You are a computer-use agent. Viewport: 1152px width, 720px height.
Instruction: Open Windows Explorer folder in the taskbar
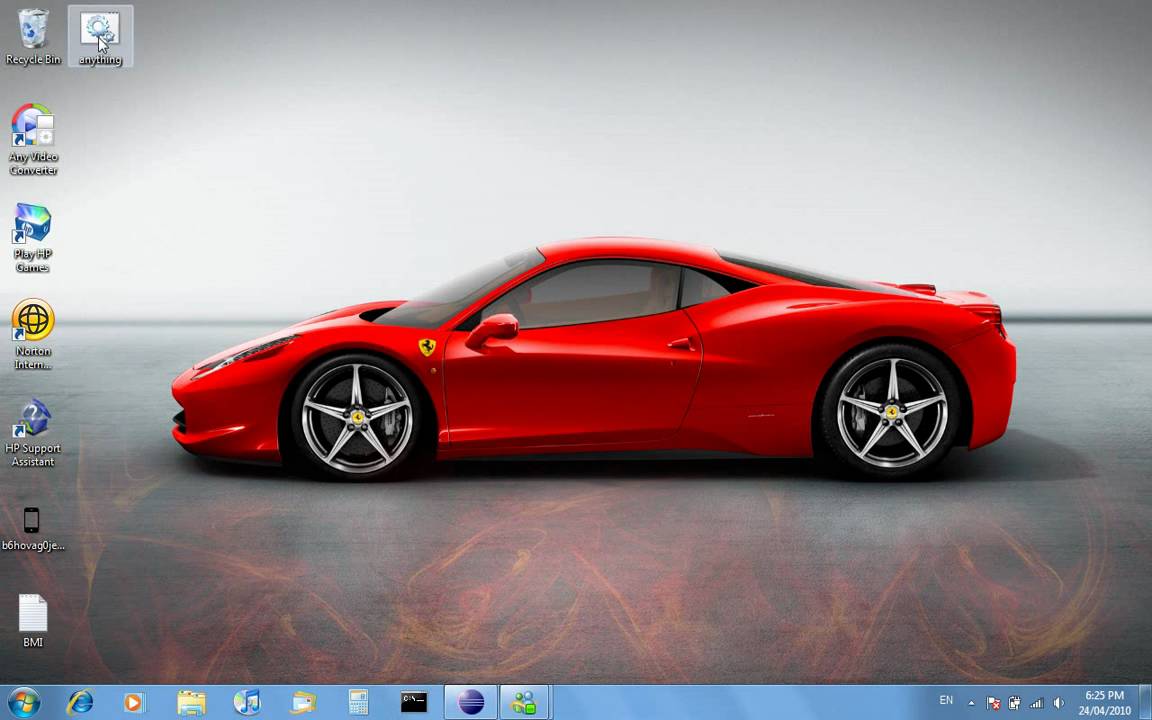191,702
